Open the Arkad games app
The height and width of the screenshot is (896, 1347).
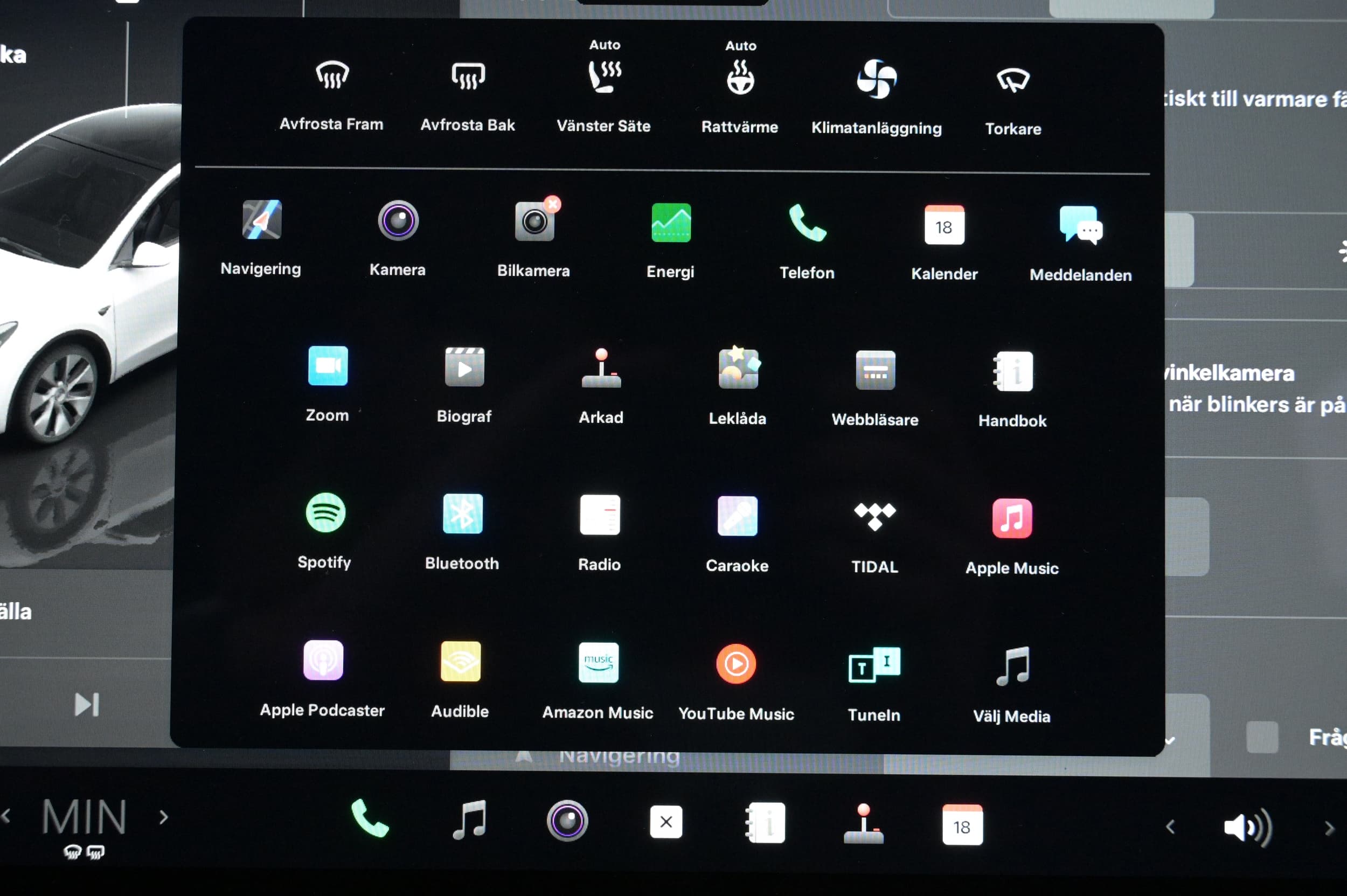pyautogui.click(x=601, y=386)
